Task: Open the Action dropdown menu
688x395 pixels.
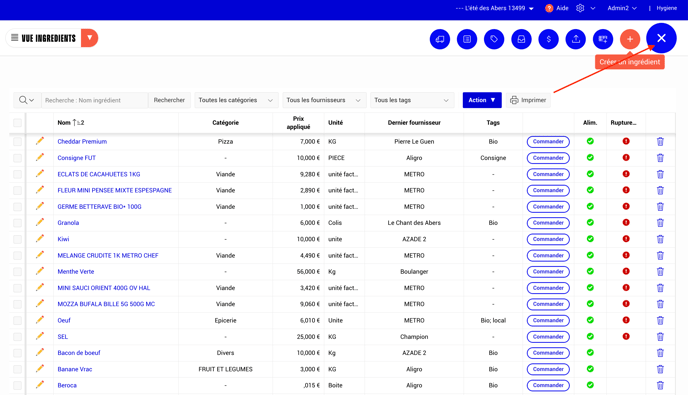Action: (x=482, y=100)
